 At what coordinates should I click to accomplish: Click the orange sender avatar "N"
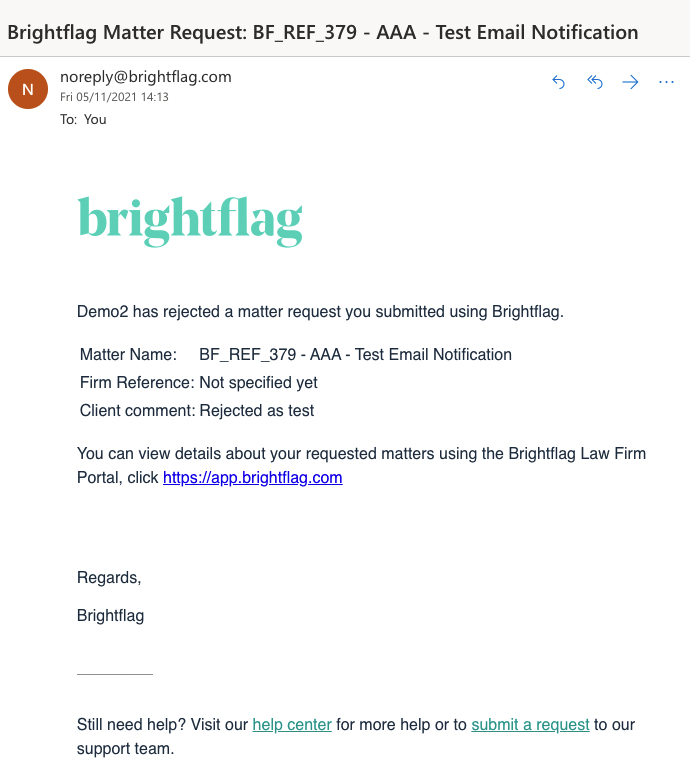click(28, 90)
